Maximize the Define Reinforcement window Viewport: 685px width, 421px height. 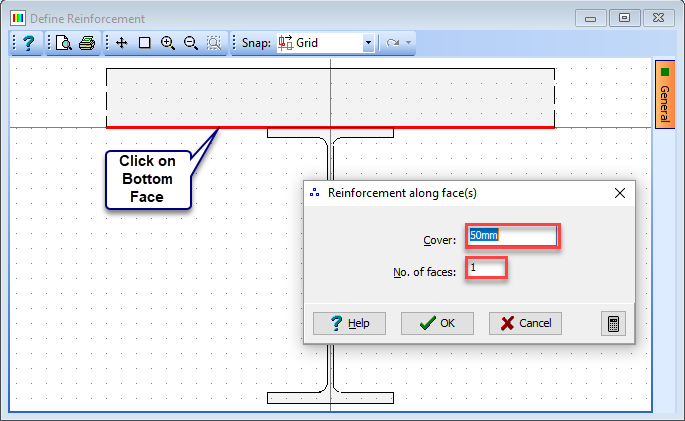(624, 18)
